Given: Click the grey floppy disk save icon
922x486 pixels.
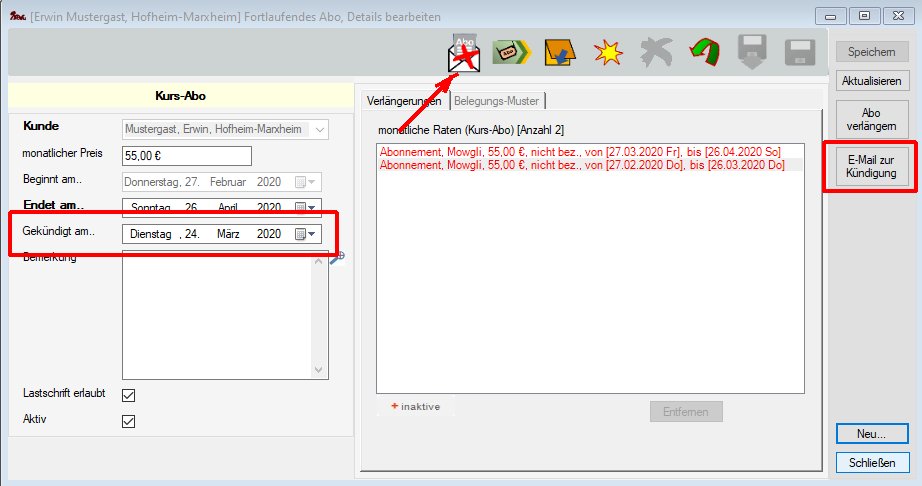Looking at the screenshot, I should [800, 54].
